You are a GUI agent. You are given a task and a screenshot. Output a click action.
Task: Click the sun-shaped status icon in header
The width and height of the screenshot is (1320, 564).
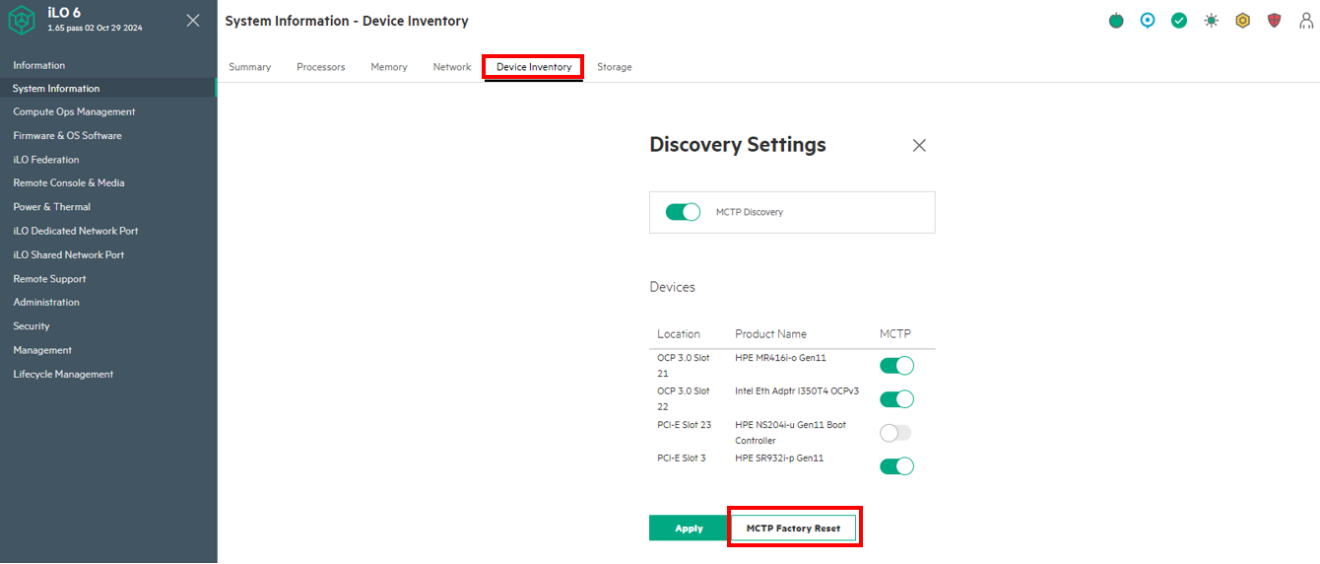pyautogui.click(x=1211, y=21)
